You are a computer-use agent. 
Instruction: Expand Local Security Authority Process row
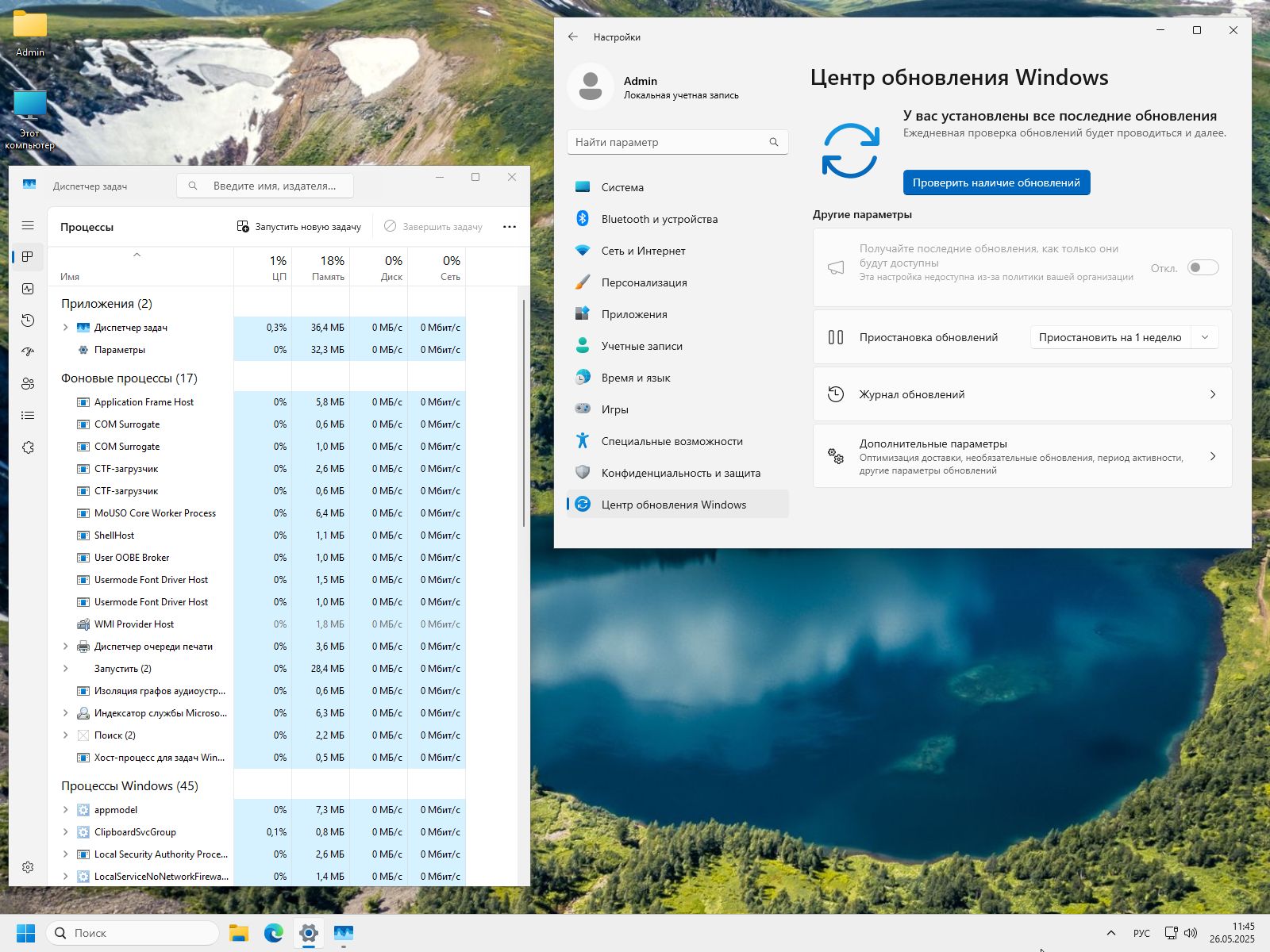coord(66,854)
